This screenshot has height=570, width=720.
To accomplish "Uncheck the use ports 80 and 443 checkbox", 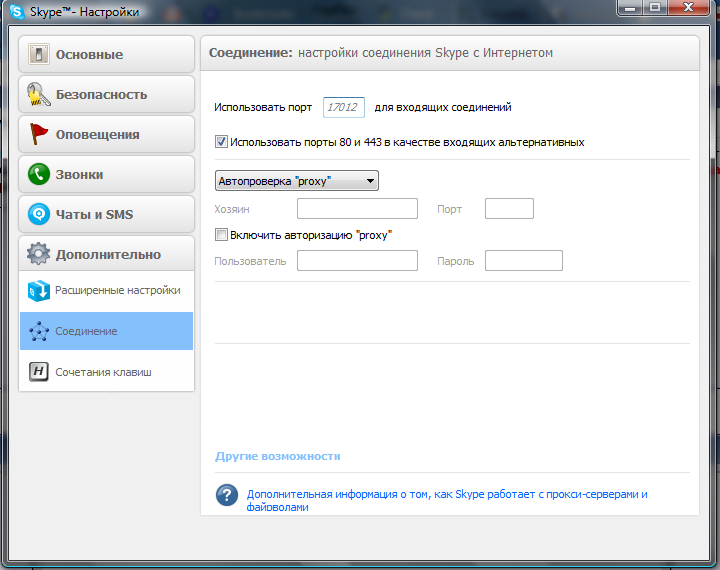I will click(x=222, y=142).
